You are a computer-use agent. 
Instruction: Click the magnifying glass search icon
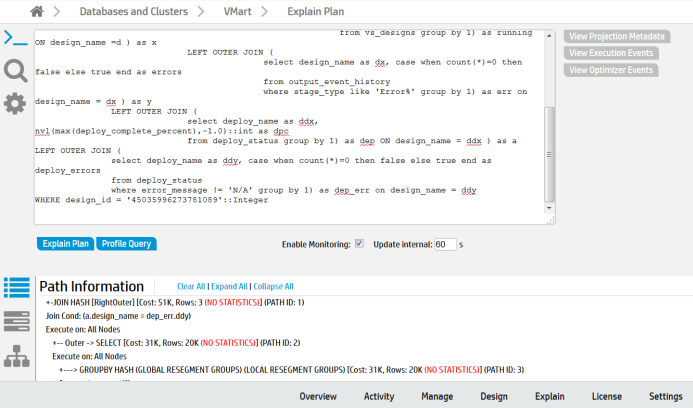coord(15,70)
